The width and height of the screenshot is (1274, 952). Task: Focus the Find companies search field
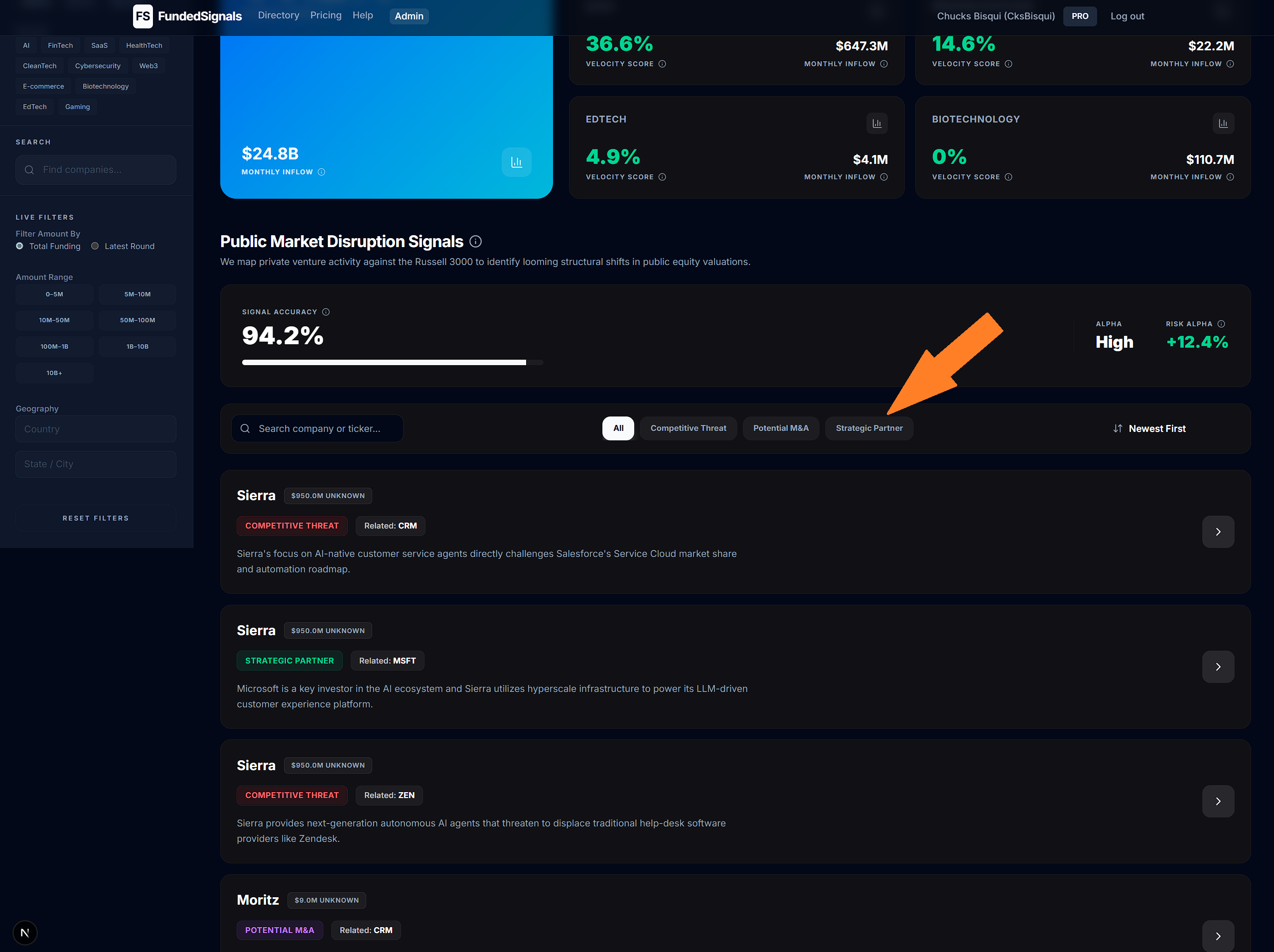[96, 170]
